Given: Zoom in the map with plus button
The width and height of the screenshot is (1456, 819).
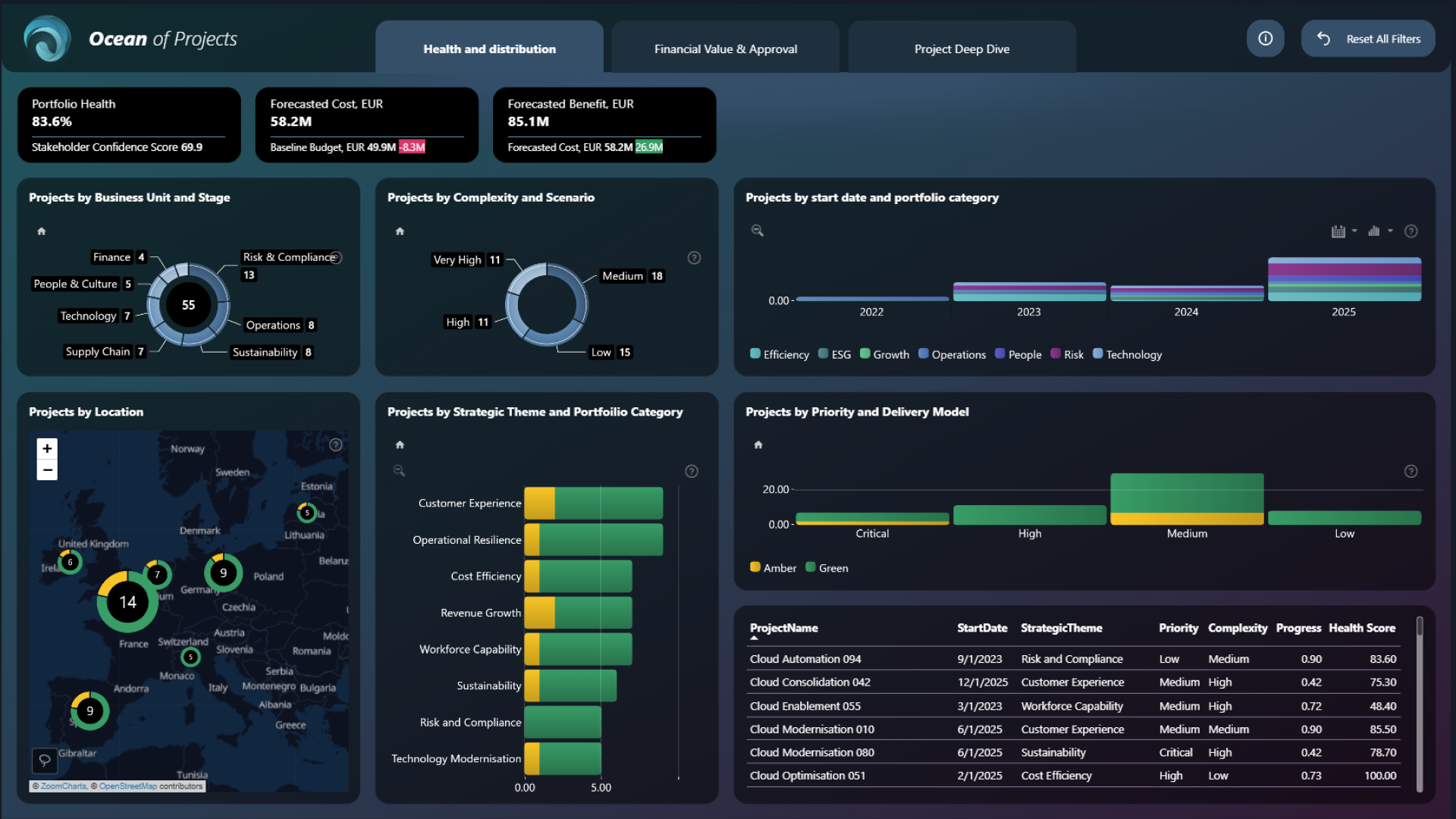Looking at the screenshot, I should click(47, 448).
